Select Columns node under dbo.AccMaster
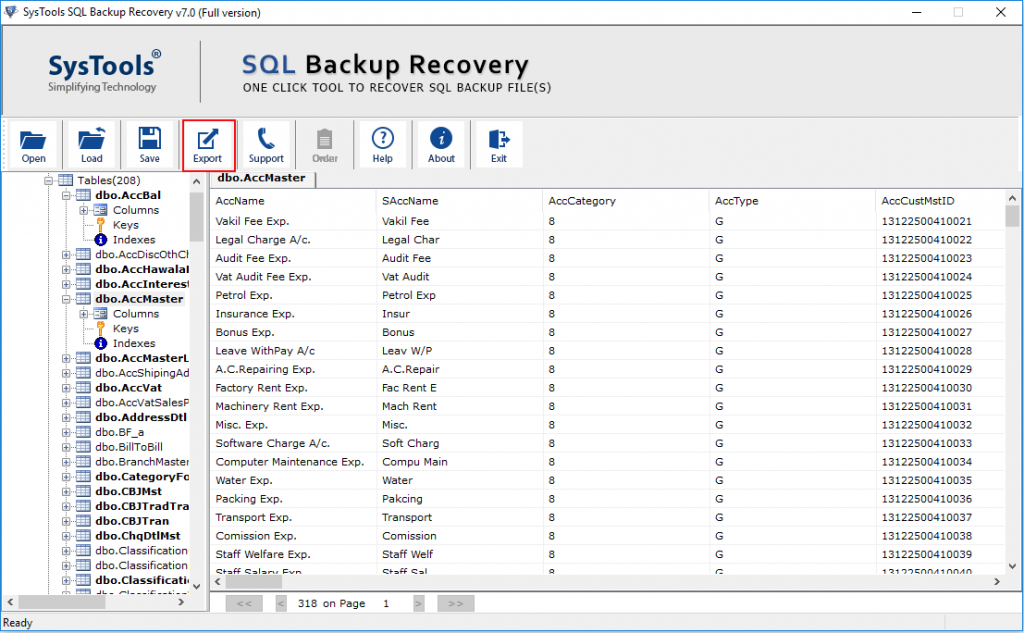Viewport: 1024px width, 633px height. (136, 314)
